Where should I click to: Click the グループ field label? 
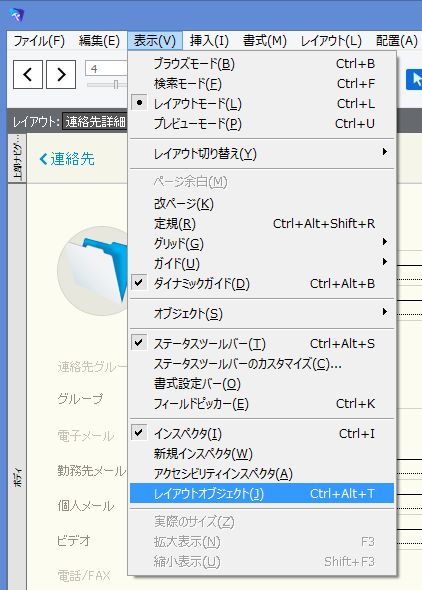(x=80, y=398)
